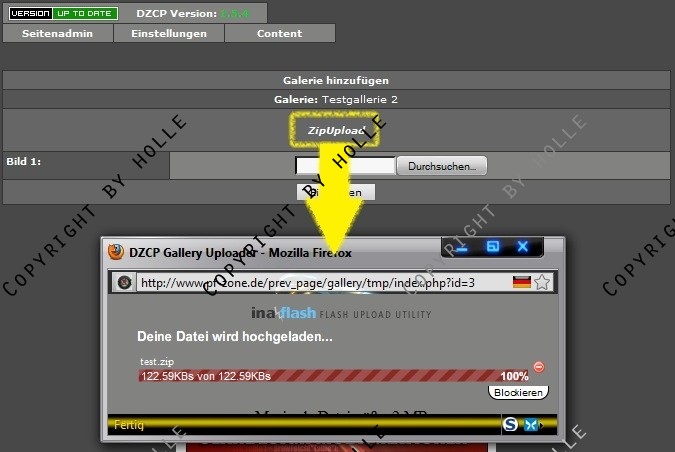Click the site identity icon in address bar
The height and width of the screenshot is (452, 675).
tap(124, 283)
